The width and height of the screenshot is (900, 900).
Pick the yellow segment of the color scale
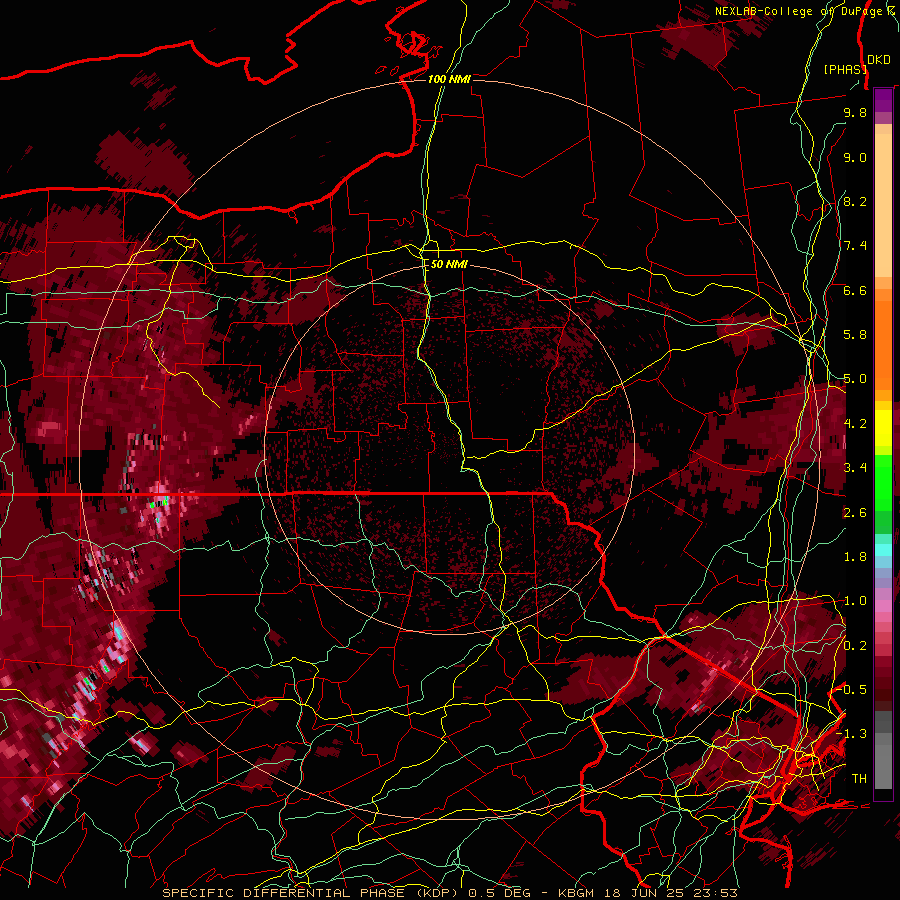[x=883, y=428]
